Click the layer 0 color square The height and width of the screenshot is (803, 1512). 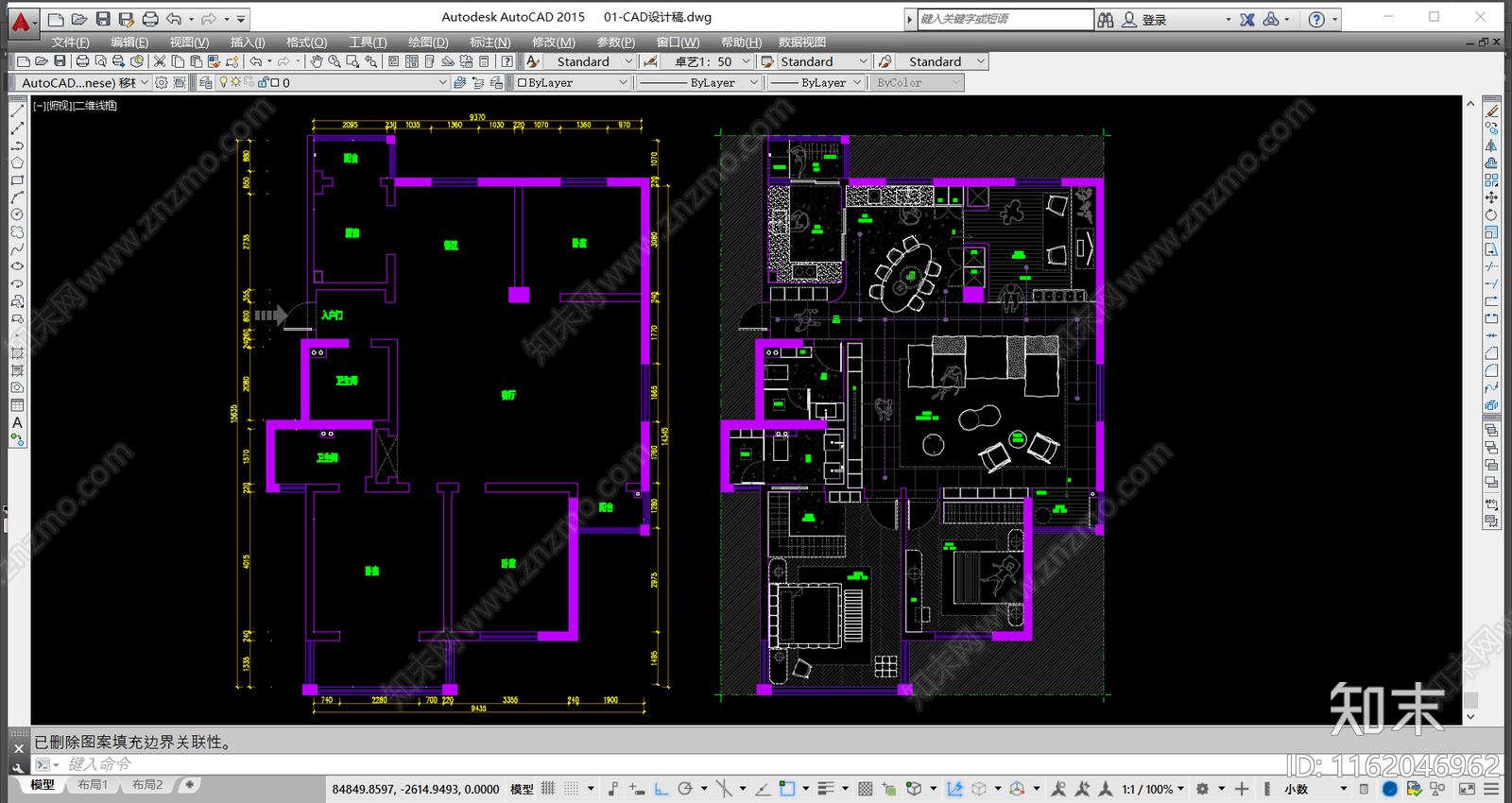click(x=275, y=82)
